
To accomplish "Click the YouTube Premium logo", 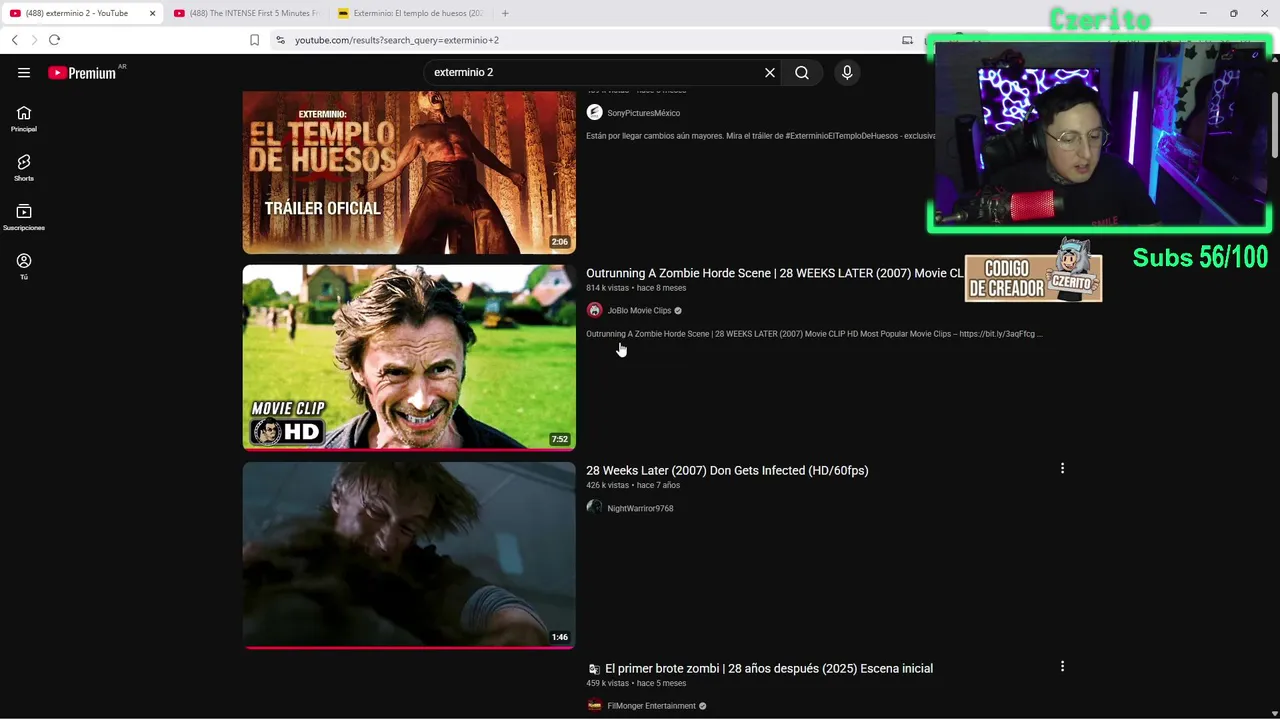I will click(x=82, y=72).
